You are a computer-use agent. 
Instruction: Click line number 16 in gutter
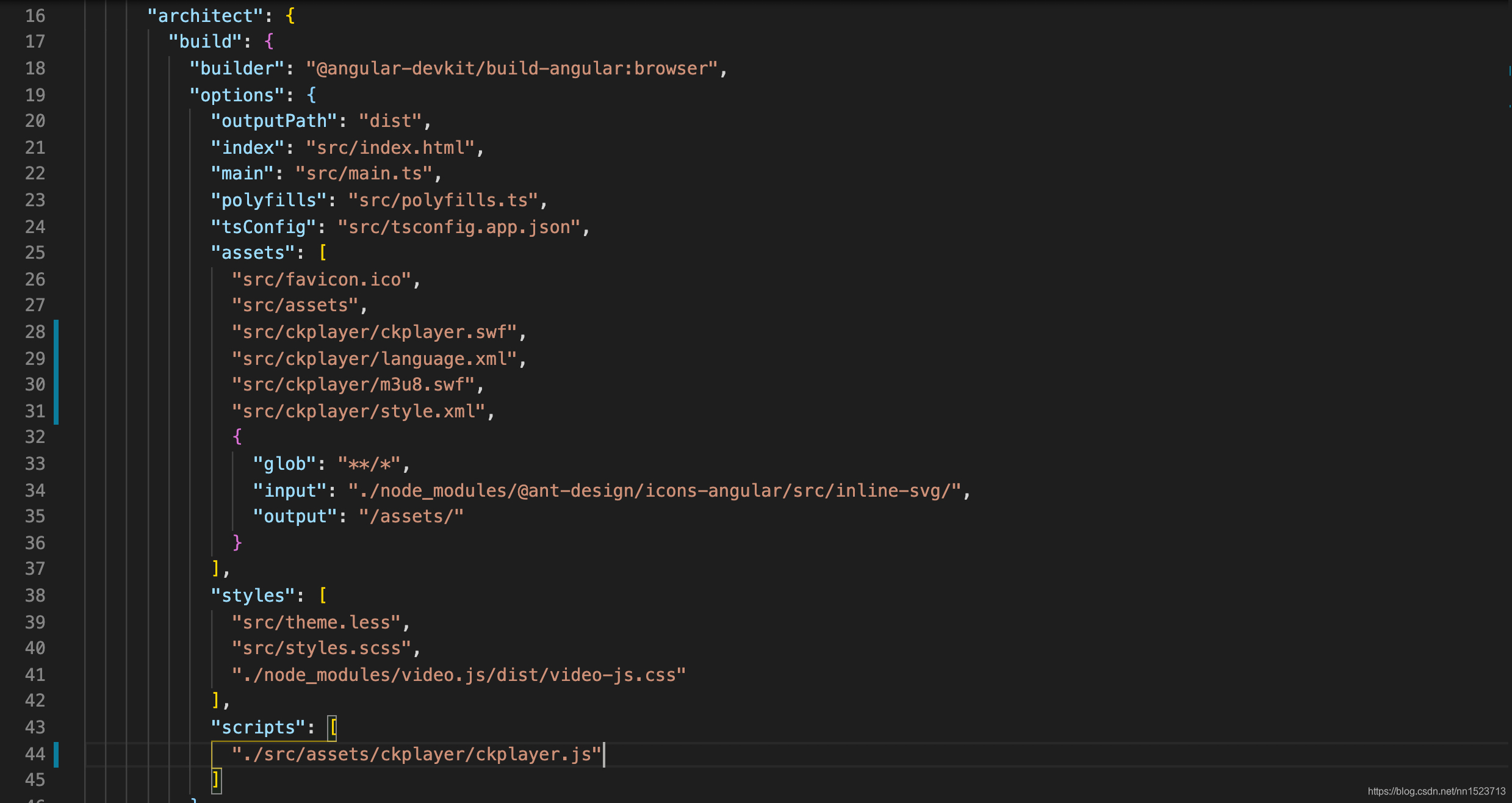(35, 16)
